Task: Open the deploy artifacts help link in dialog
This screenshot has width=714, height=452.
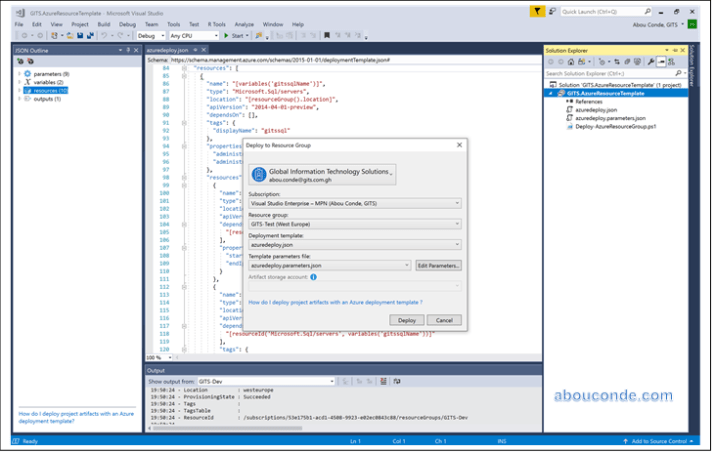Action: [334, 301]
